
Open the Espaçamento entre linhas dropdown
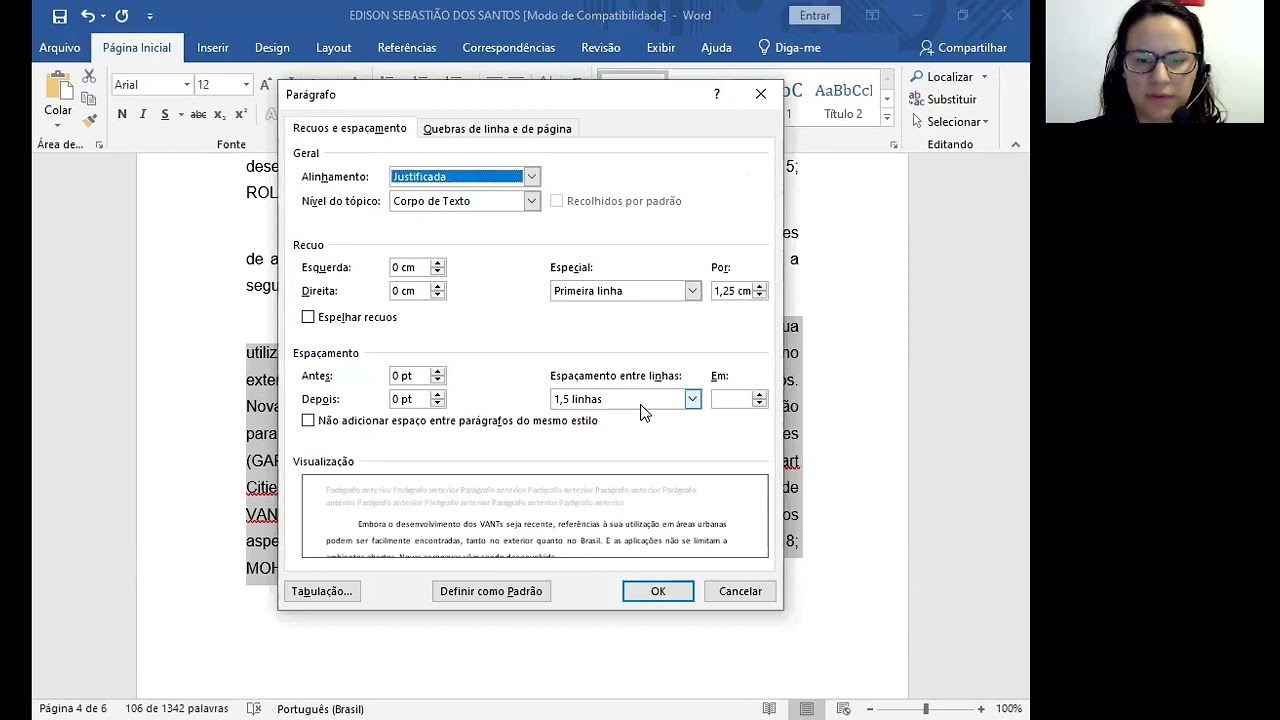(x=692, y=399)
